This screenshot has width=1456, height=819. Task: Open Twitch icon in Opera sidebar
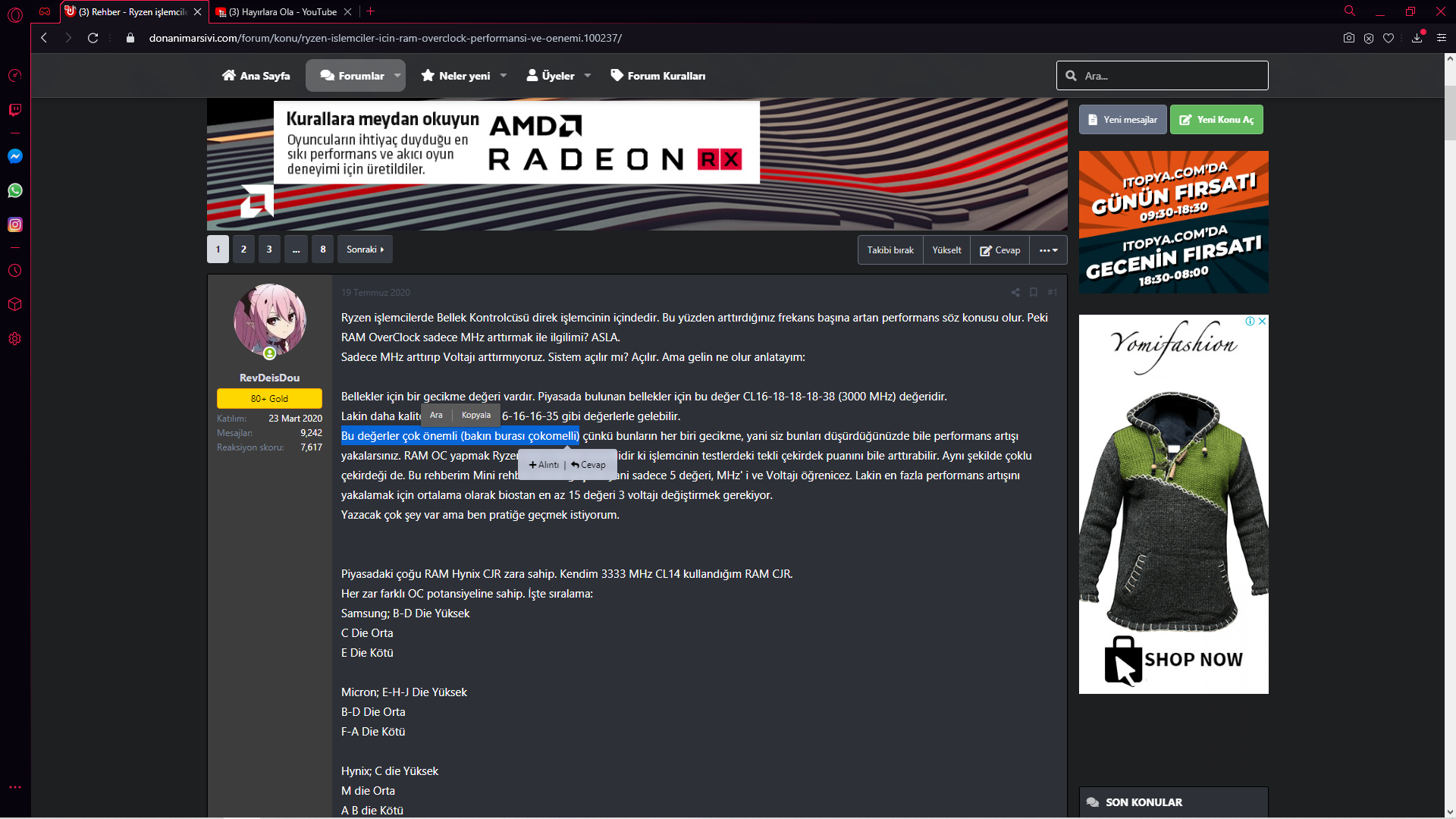14,110
